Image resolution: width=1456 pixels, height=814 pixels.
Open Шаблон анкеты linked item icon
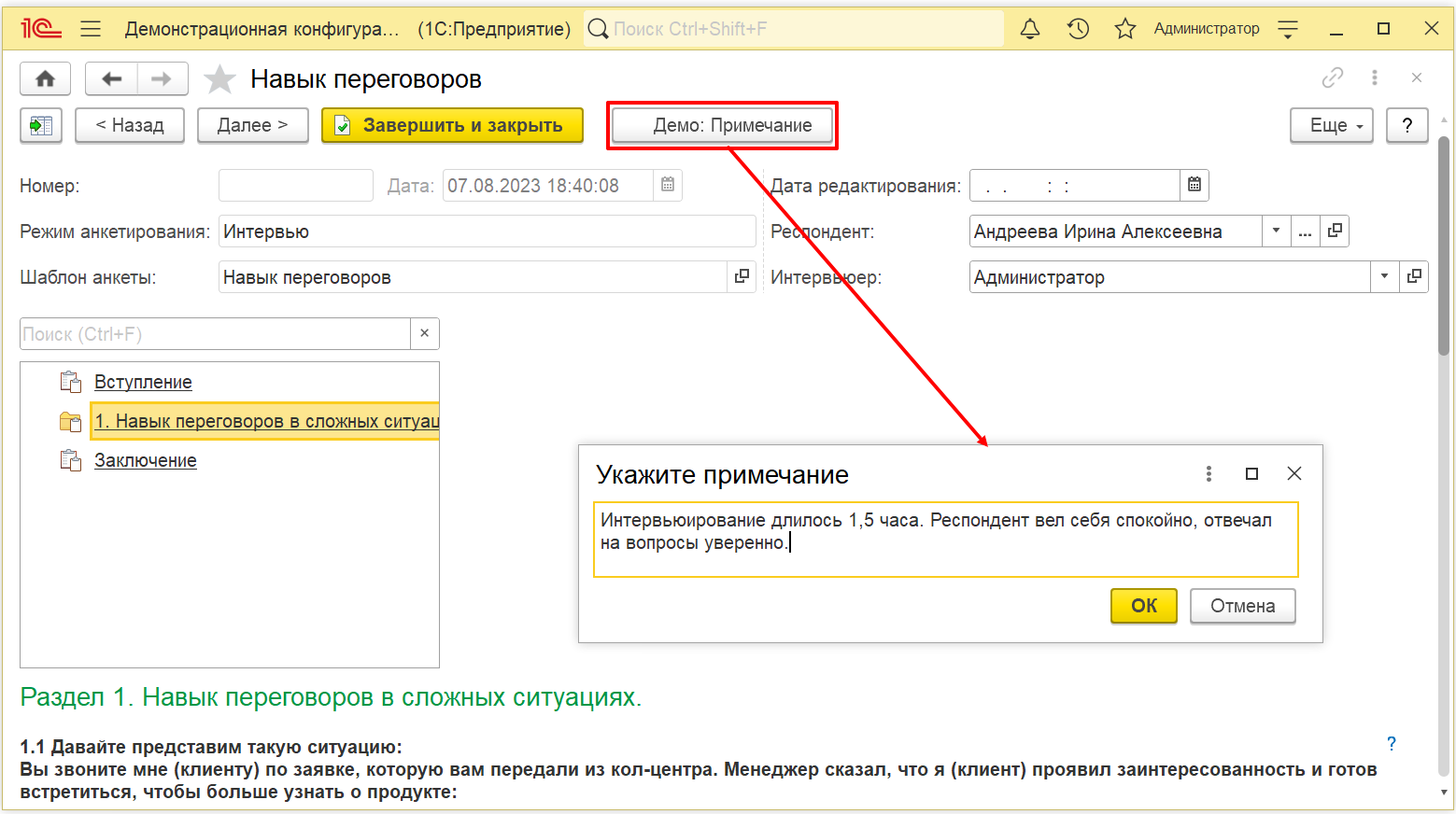[742, 276]
